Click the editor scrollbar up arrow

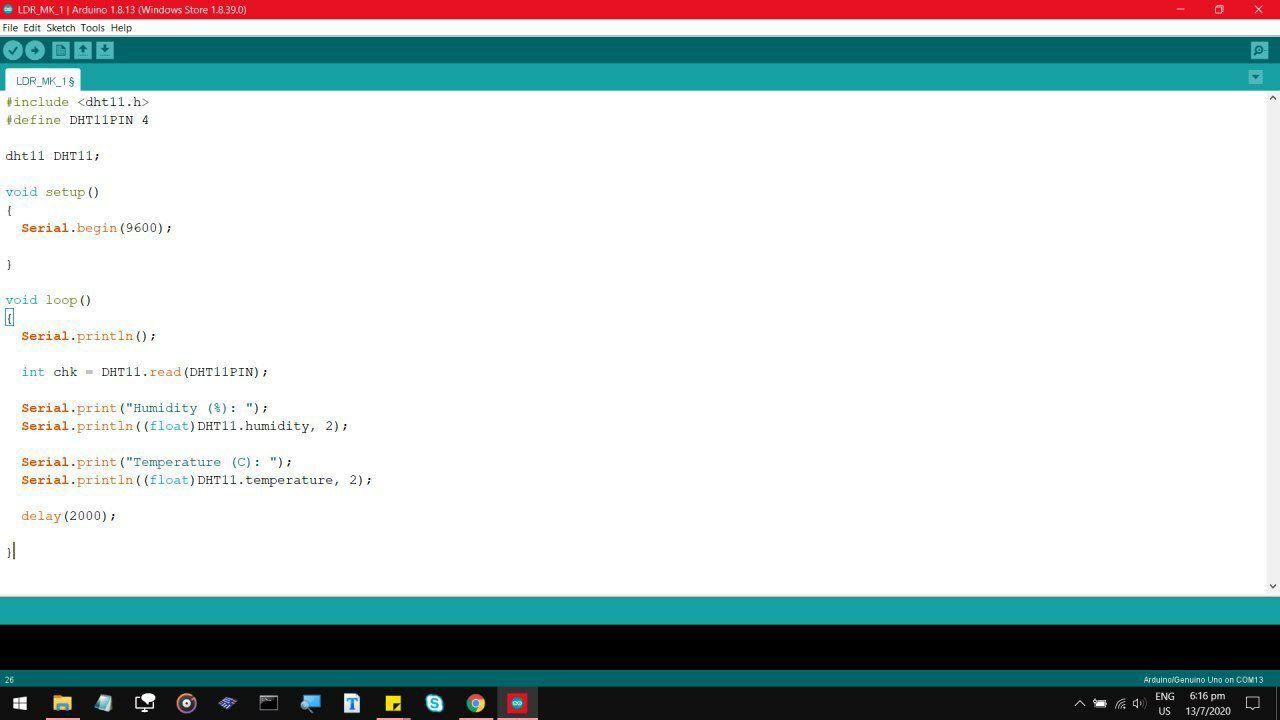1273,98
